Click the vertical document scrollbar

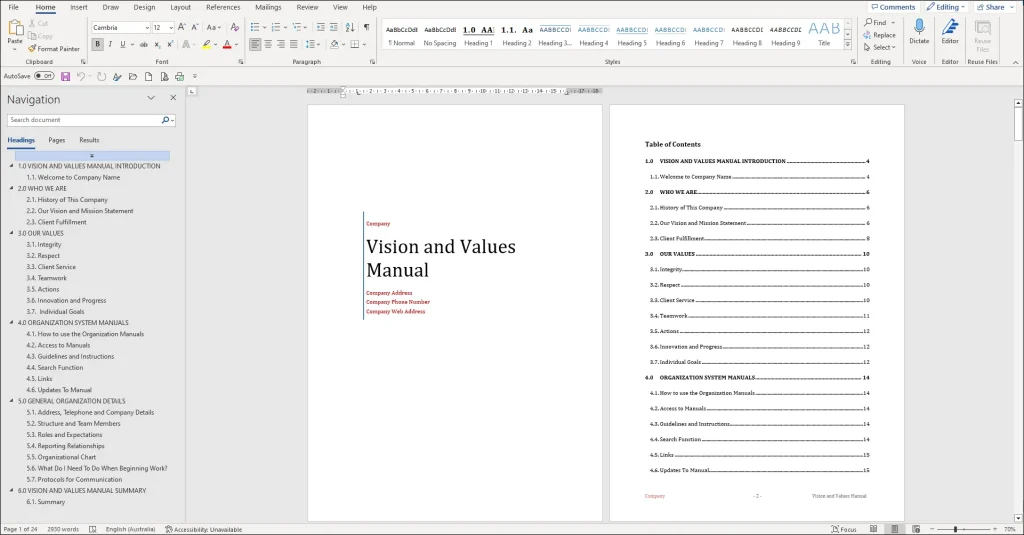coord(1018,124)
